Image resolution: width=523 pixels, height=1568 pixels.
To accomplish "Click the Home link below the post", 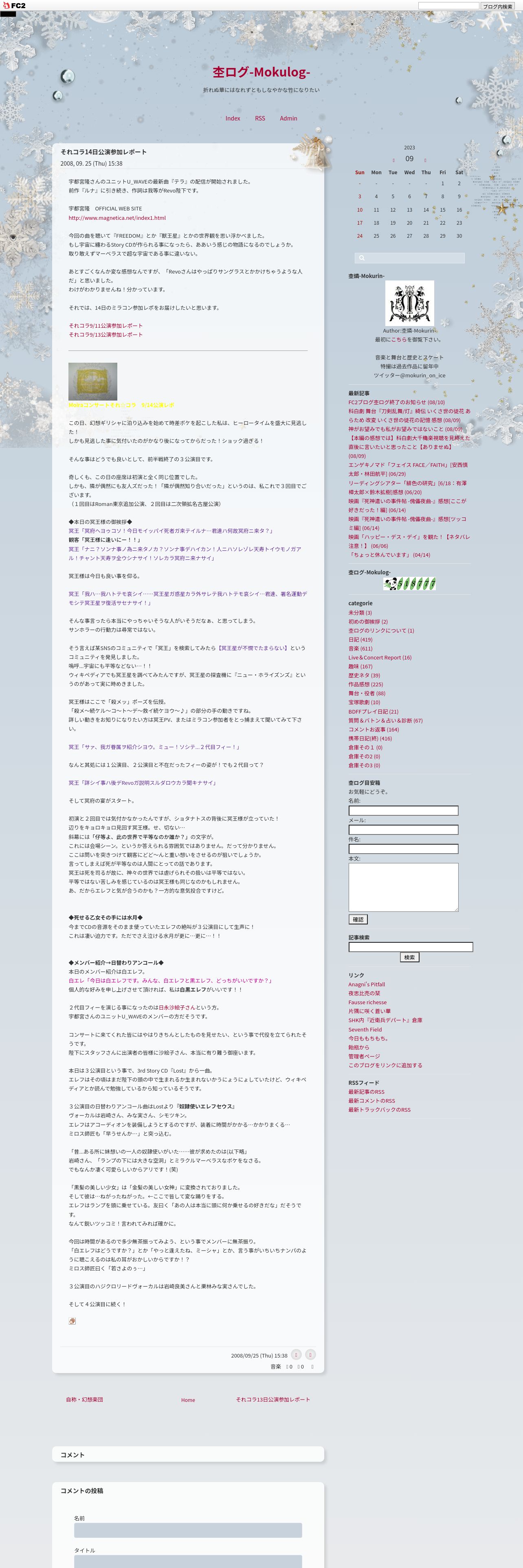I will pyautogui.click(x=188, y=1400).
